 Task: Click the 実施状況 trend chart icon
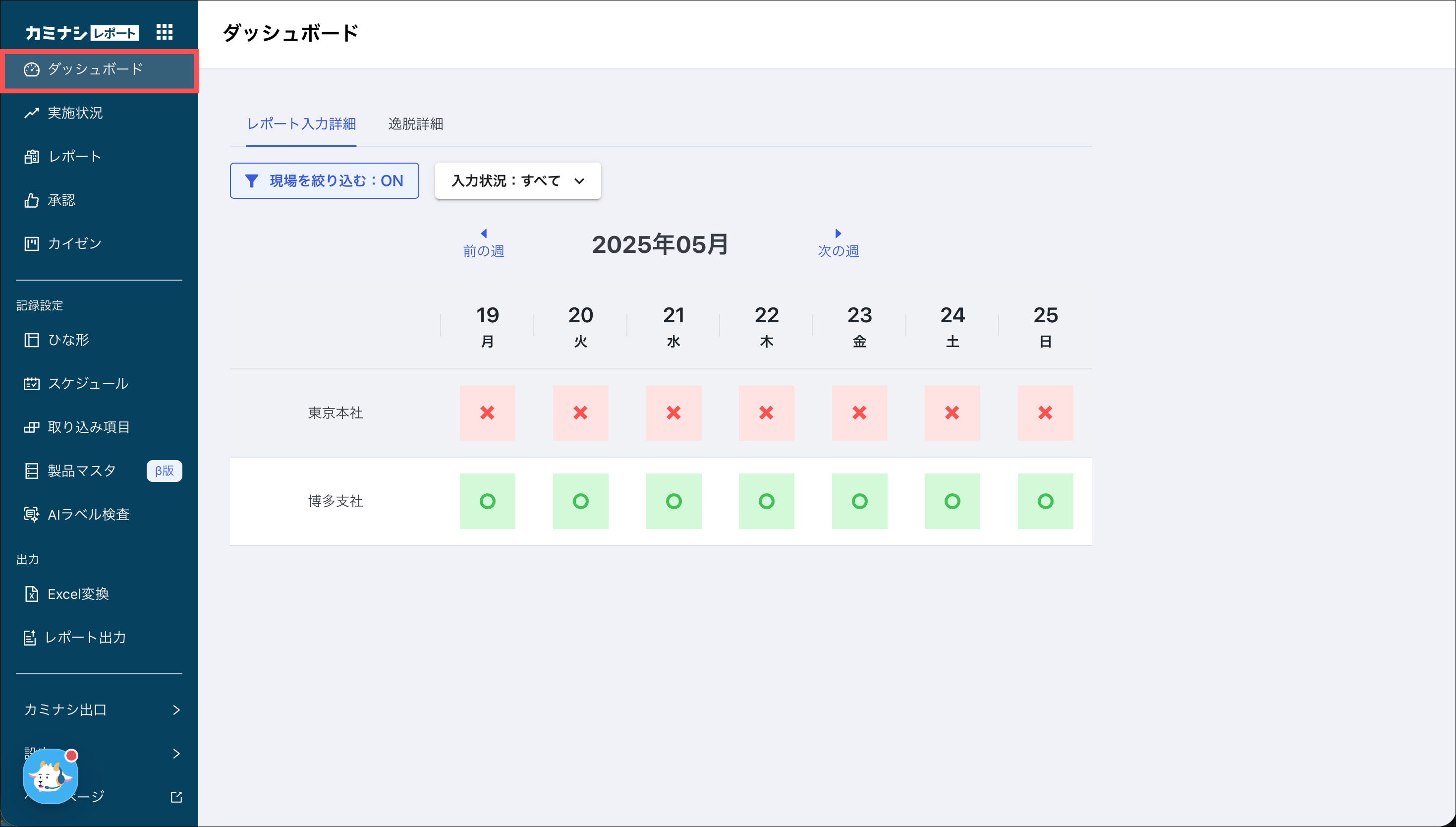coord(31,113)
